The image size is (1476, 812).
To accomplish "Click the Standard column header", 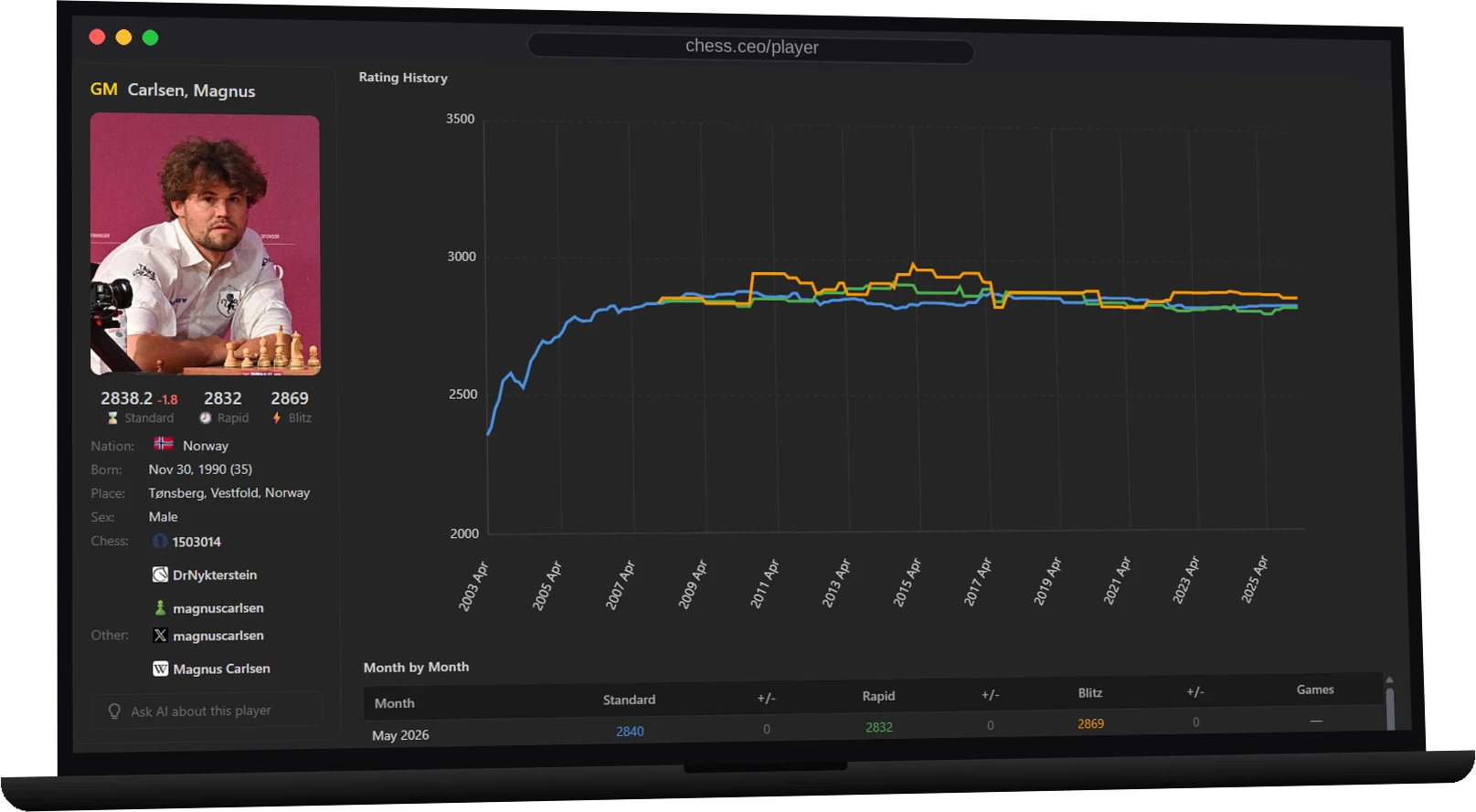I will [629, 700].
